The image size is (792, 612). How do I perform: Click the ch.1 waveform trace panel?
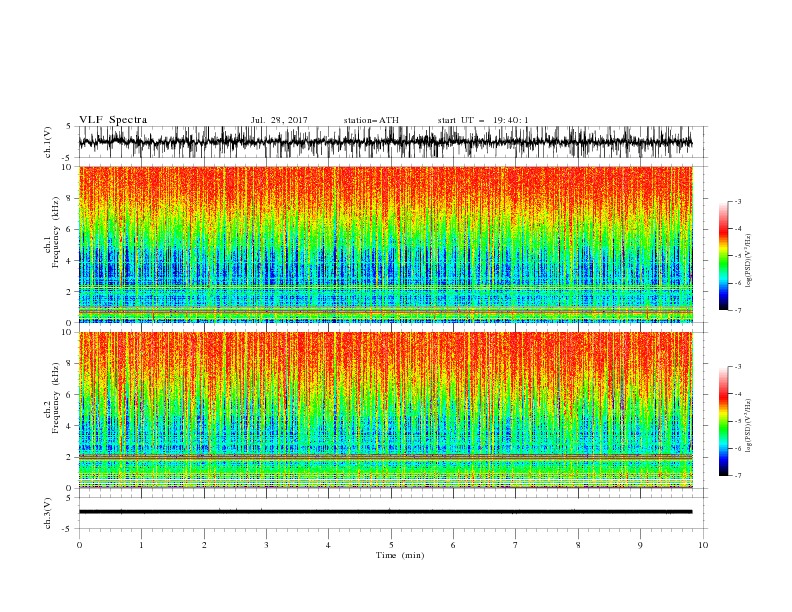click(x=392, y=142)
